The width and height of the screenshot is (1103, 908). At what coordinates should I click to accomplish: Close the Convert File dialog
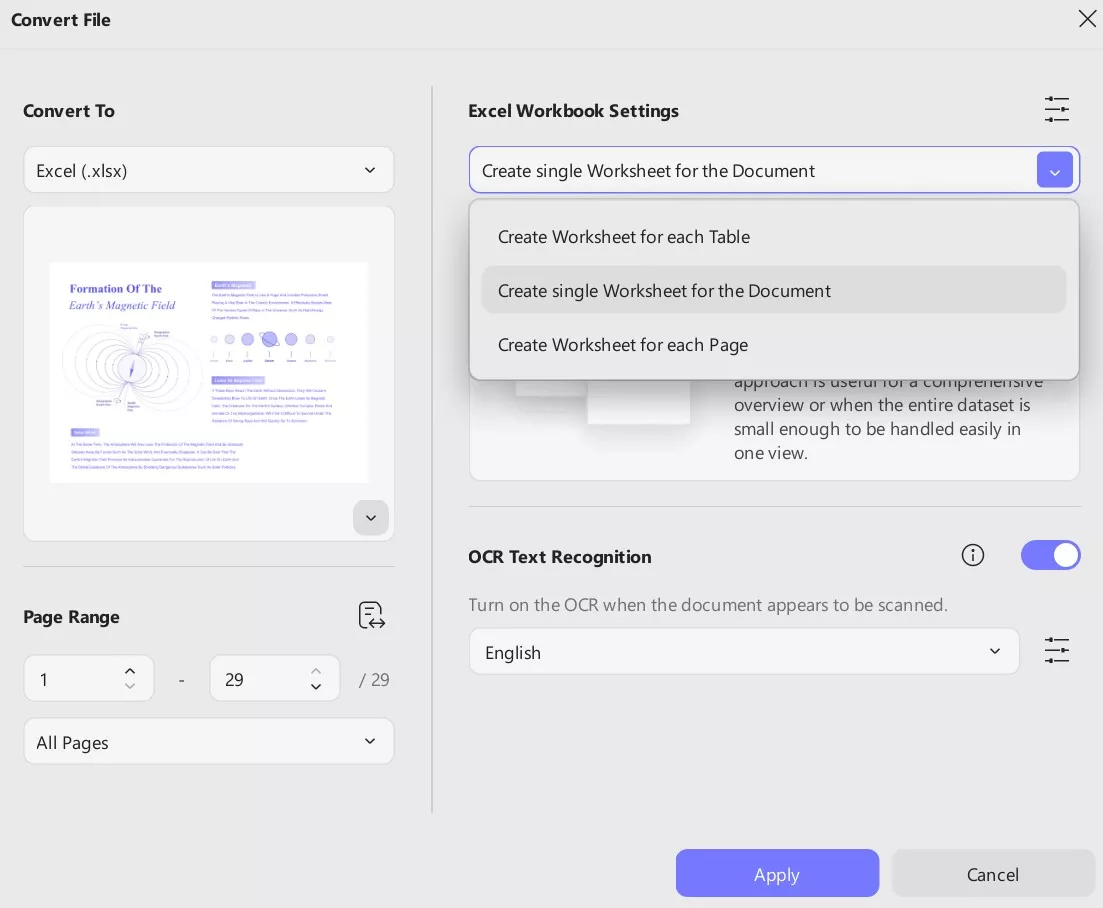coord(1087,19)
